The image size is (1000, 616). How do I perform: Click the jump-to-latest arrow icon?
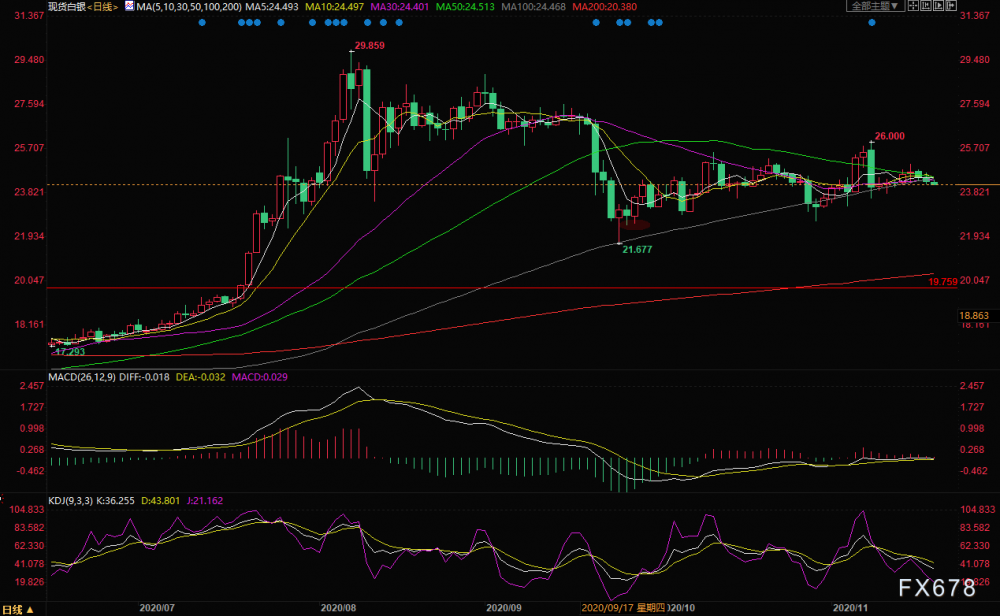952,6
